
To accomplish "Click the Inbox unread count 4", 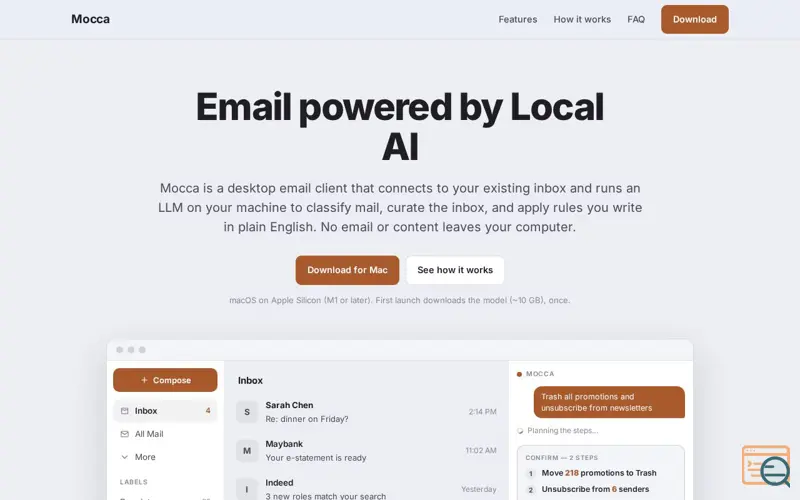I will 208,411.
